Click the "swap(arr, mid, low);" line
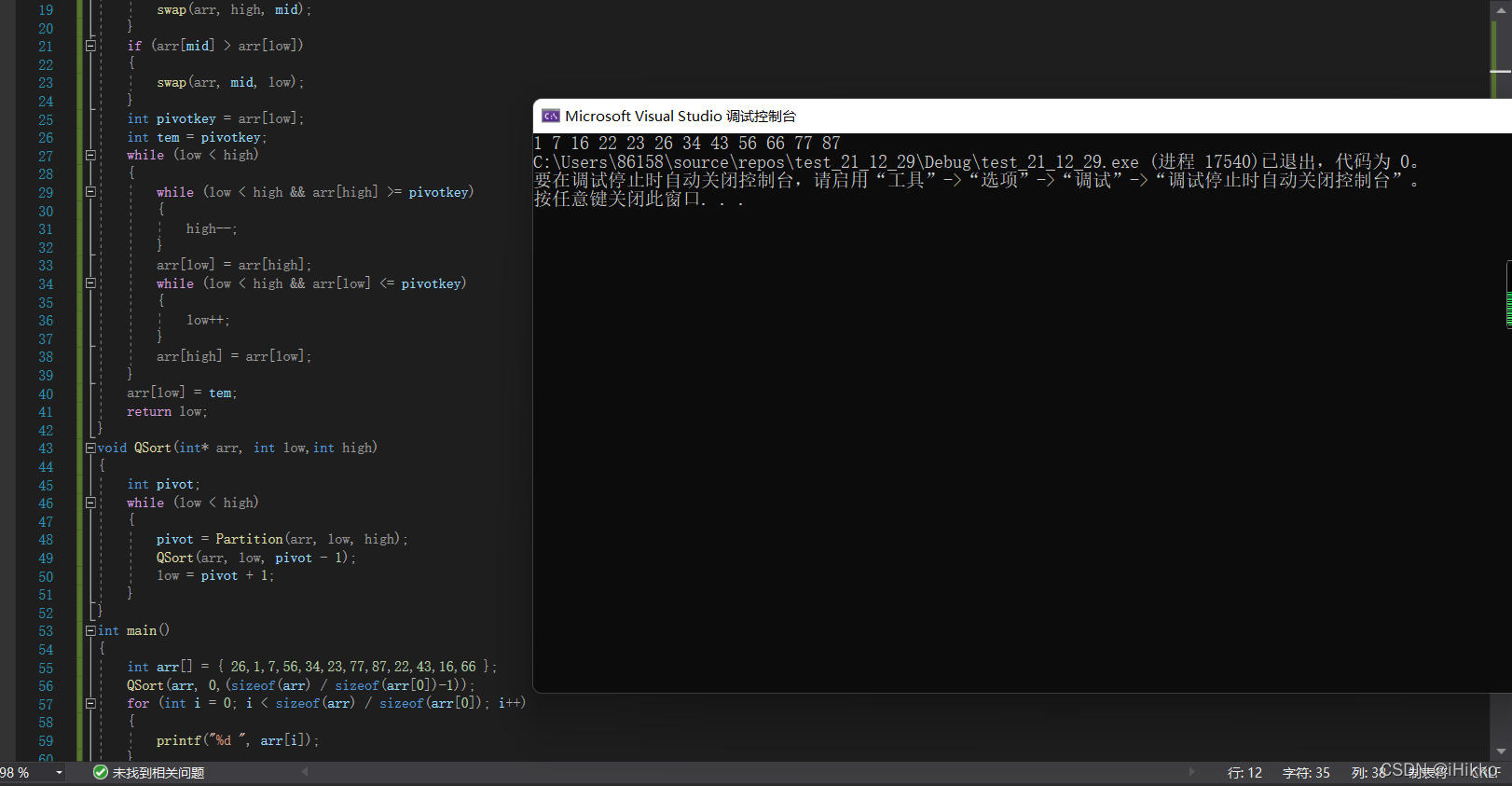The height and width of the screenshot is (786, 1512). [x=230, y=82]
